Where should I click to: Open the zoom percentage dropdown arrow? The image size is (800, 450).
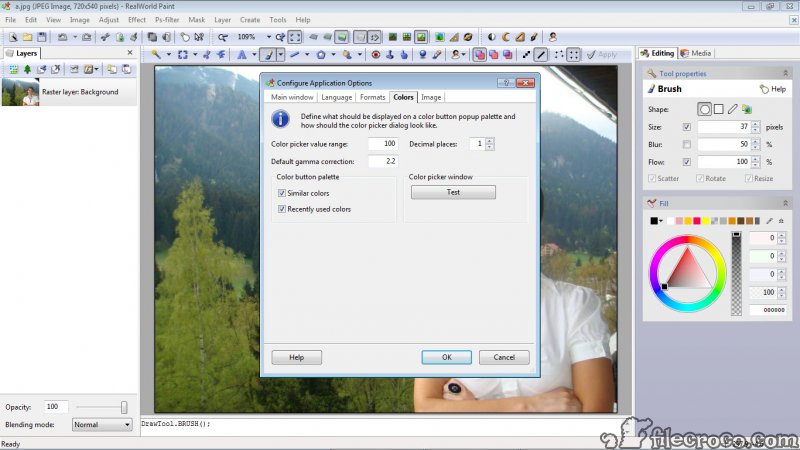pos(269,37)
